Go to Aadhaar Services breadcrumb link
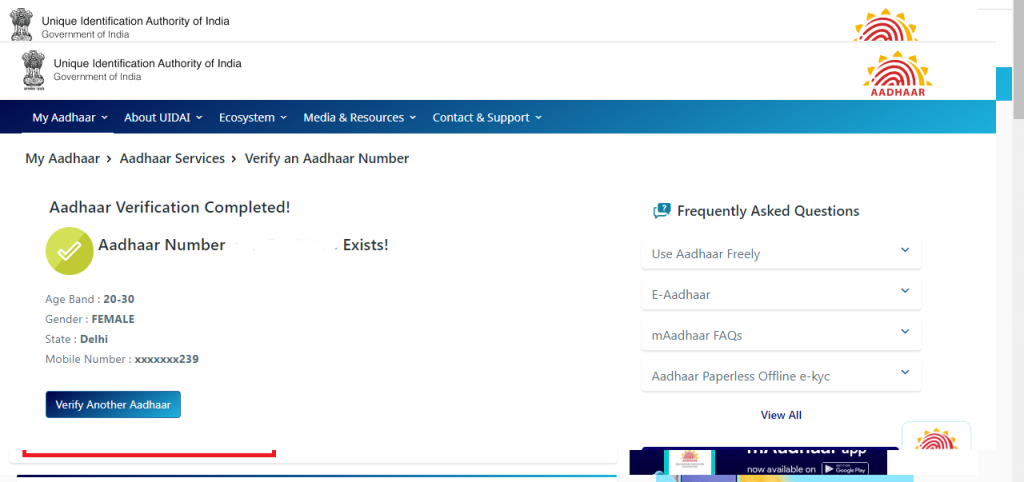Screen dimensions: 1024x482 [172, 159]
